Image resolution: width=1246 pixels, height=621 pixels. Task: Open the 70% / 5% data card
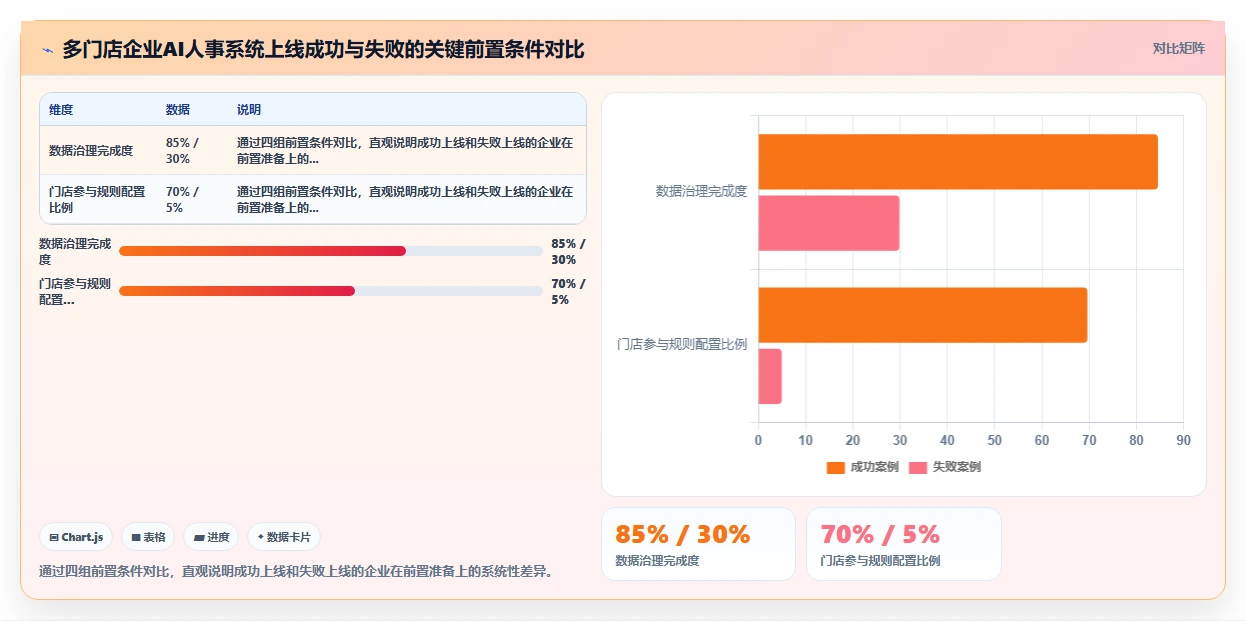point(903,544)
